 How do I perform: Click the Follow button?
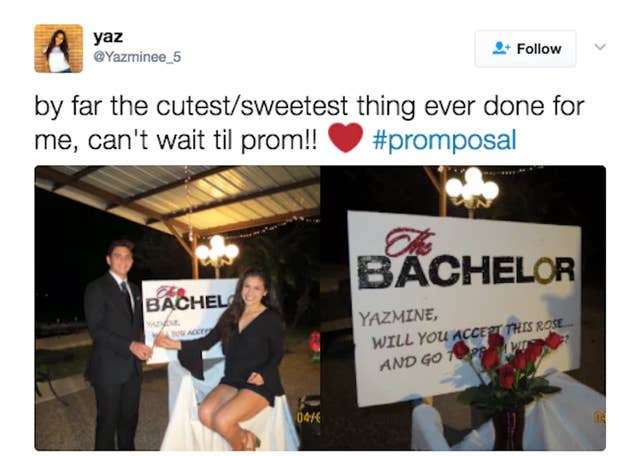point(525,49)
